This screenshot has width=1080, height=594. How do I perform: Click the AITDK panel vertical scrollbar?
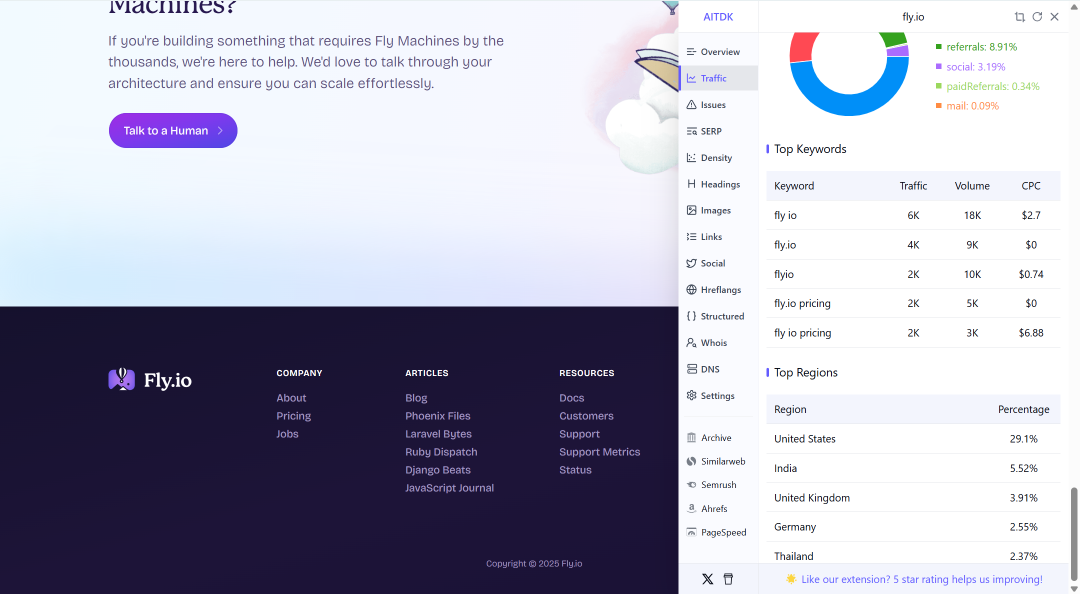(x=1073, y=533)
